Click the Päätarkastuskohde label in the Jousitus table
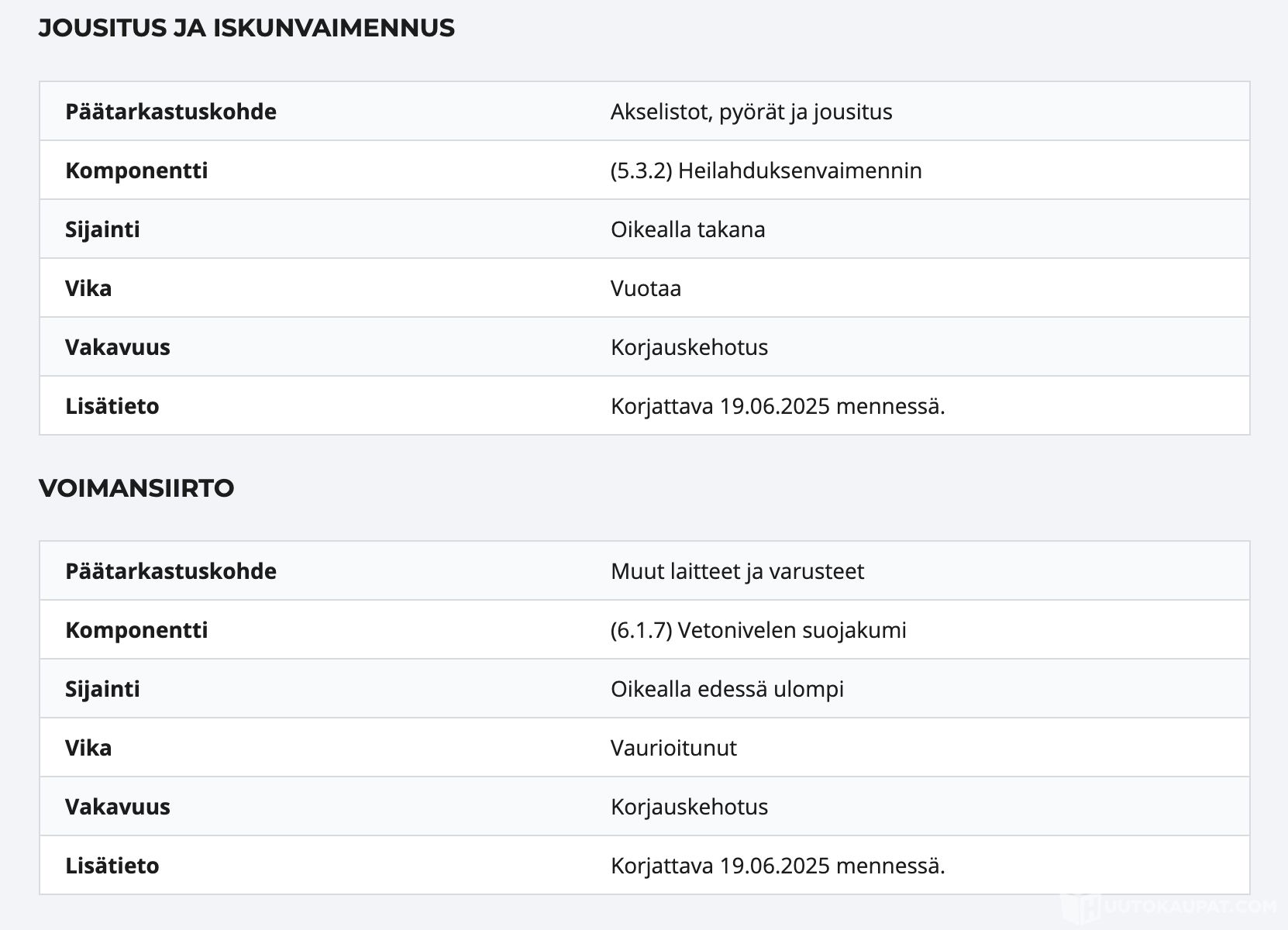 pos(170,112)
